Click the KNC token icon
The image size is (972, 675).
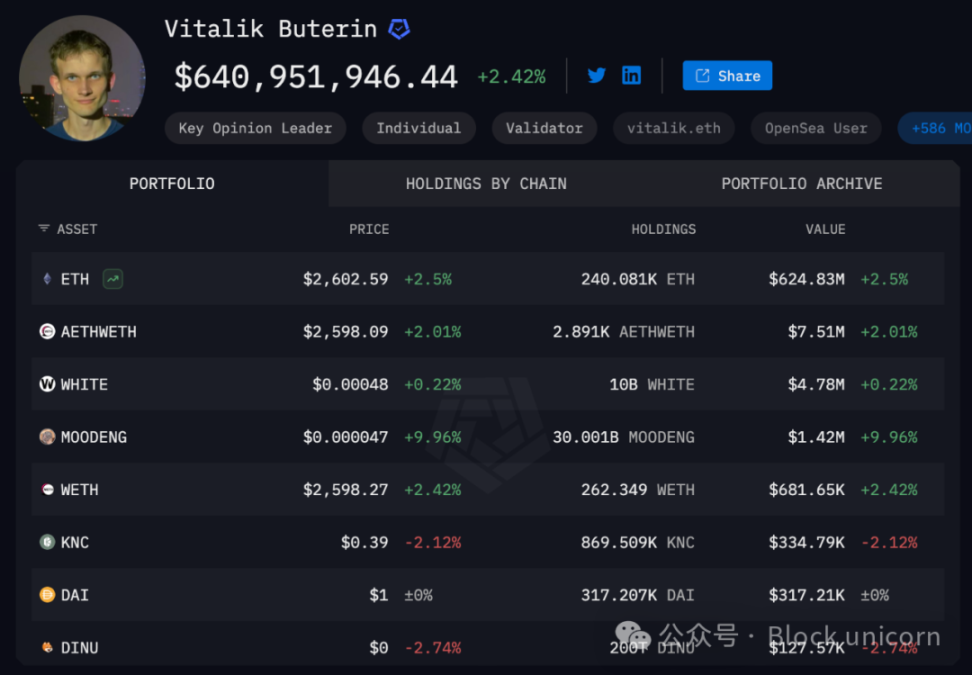[x=47, y=542]
